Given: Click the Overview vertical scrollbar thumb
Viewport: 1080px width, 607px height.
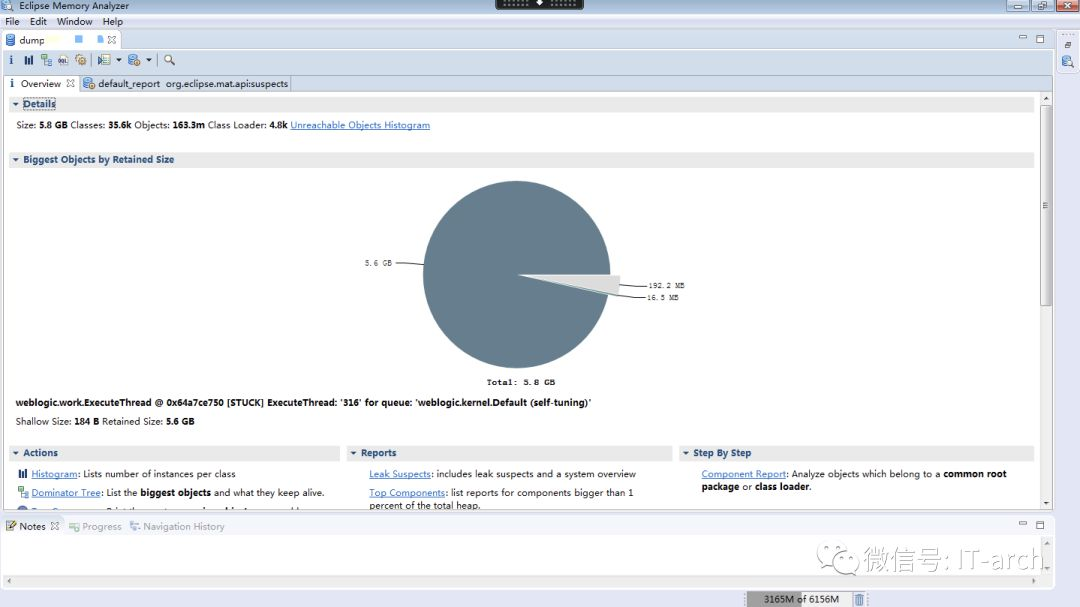Looking at the screenshot, I should [x=1046, y=205].
